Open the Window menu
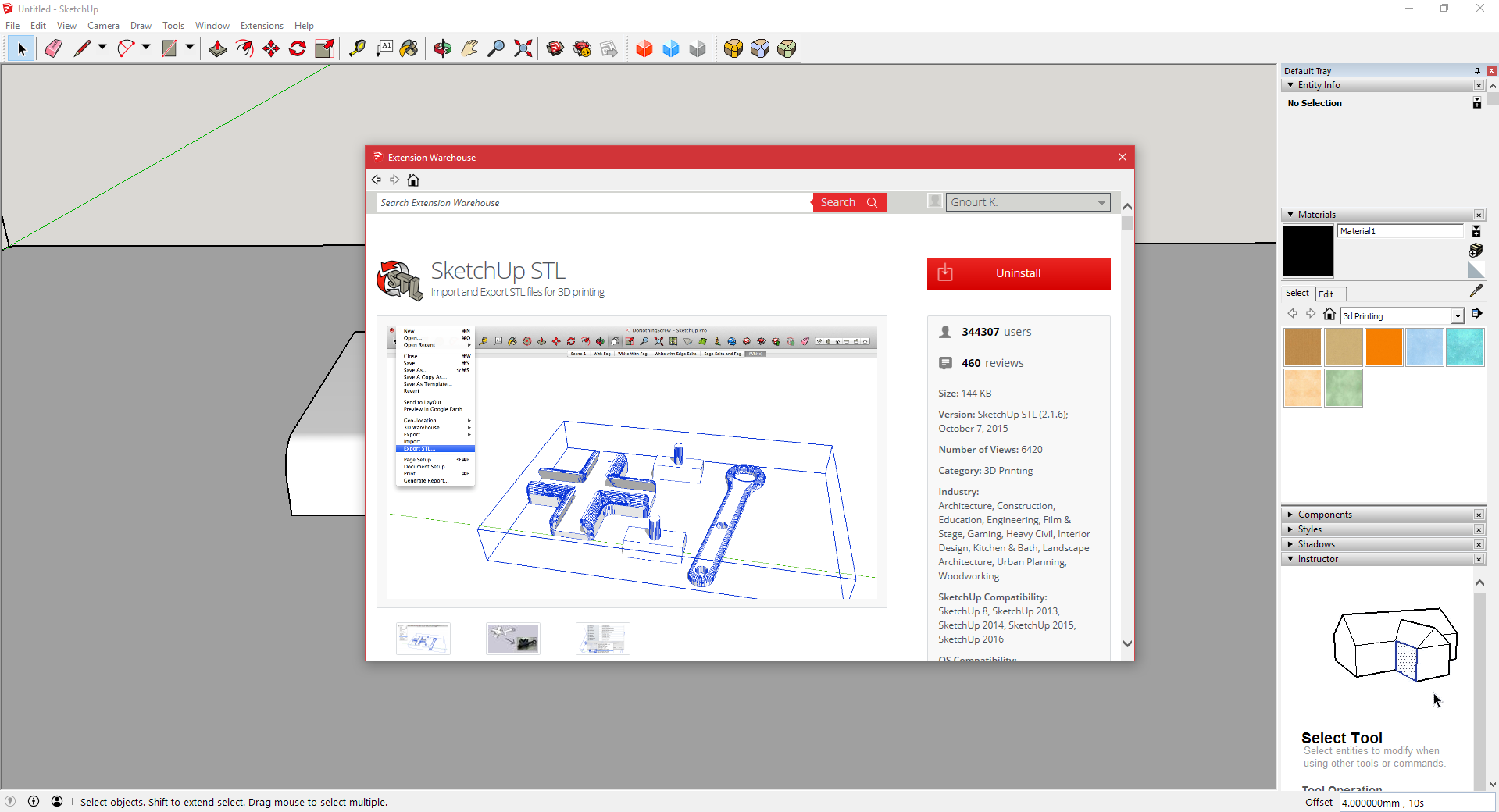This screenshot has width=1499, height=812. [212, 26]
